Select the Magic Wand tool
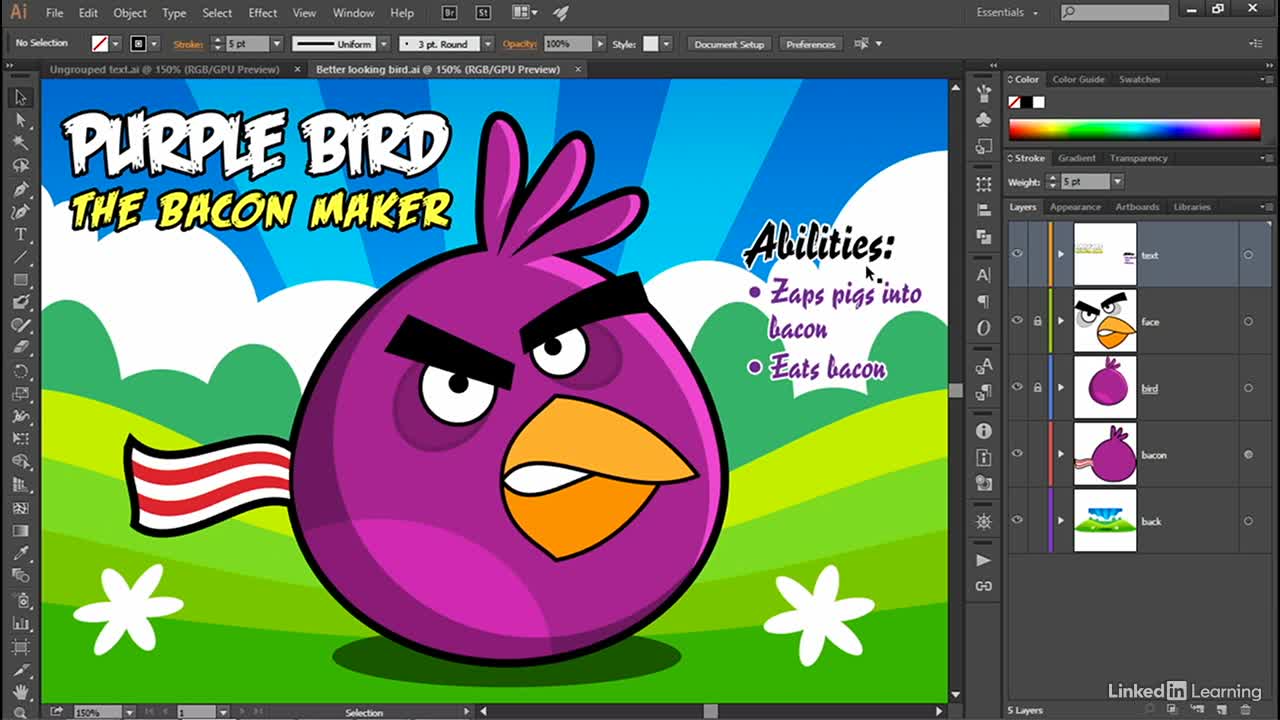This screenshot has height=720, width=1280. click(x=20, y=143)
